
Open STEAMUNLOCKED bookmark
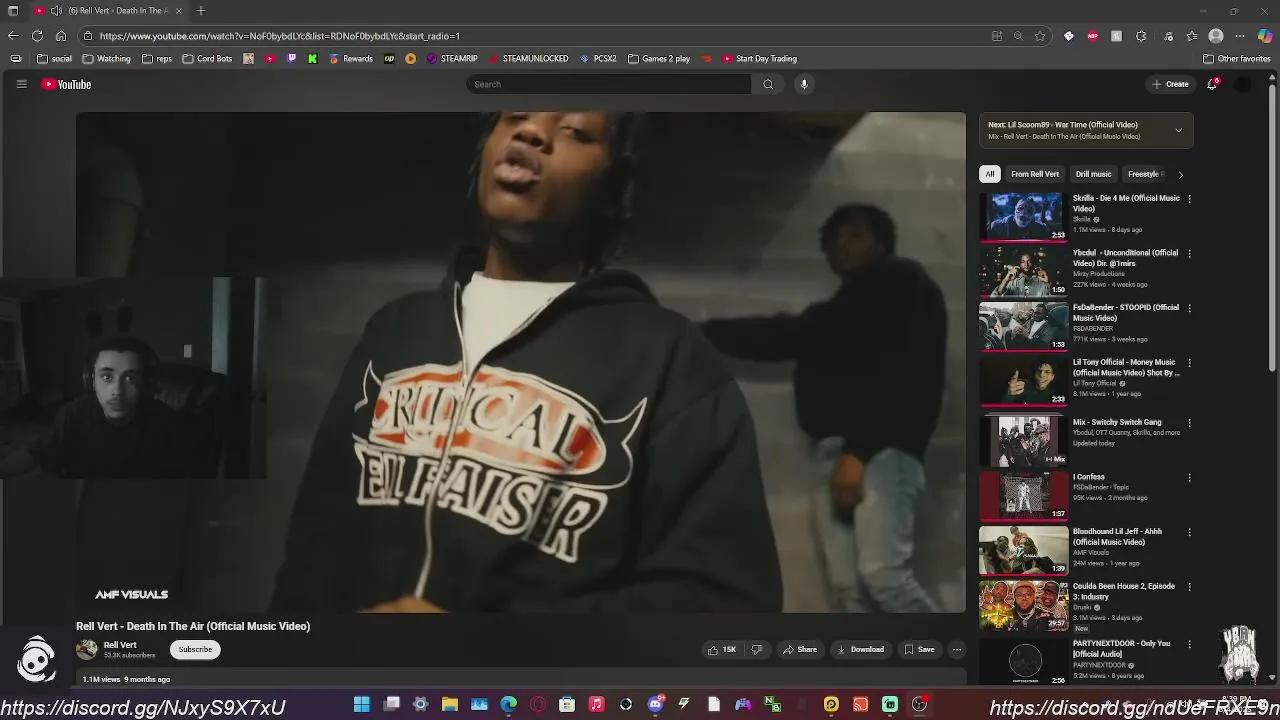point(528,59)
